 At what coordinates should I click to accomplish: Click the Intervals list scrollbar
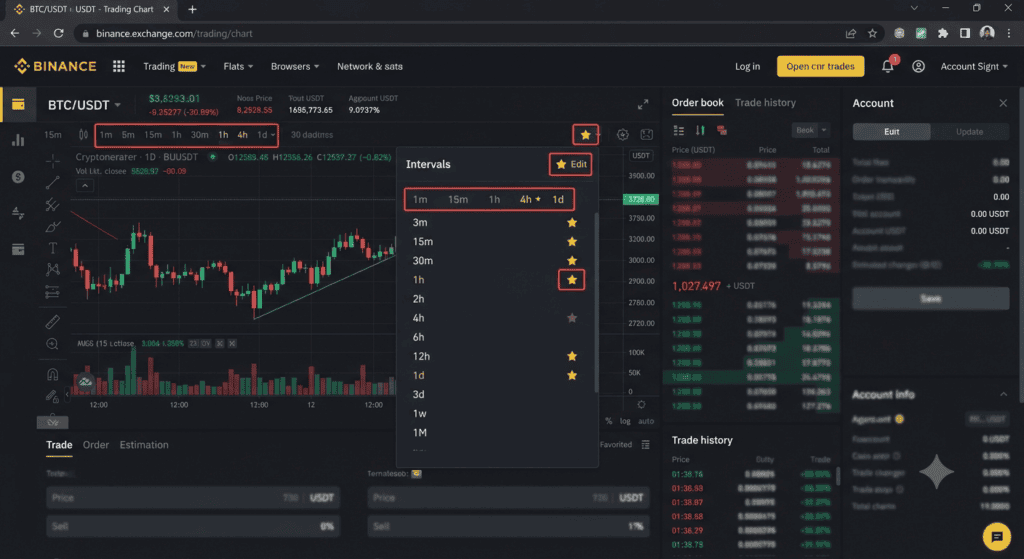click(596, 302)
